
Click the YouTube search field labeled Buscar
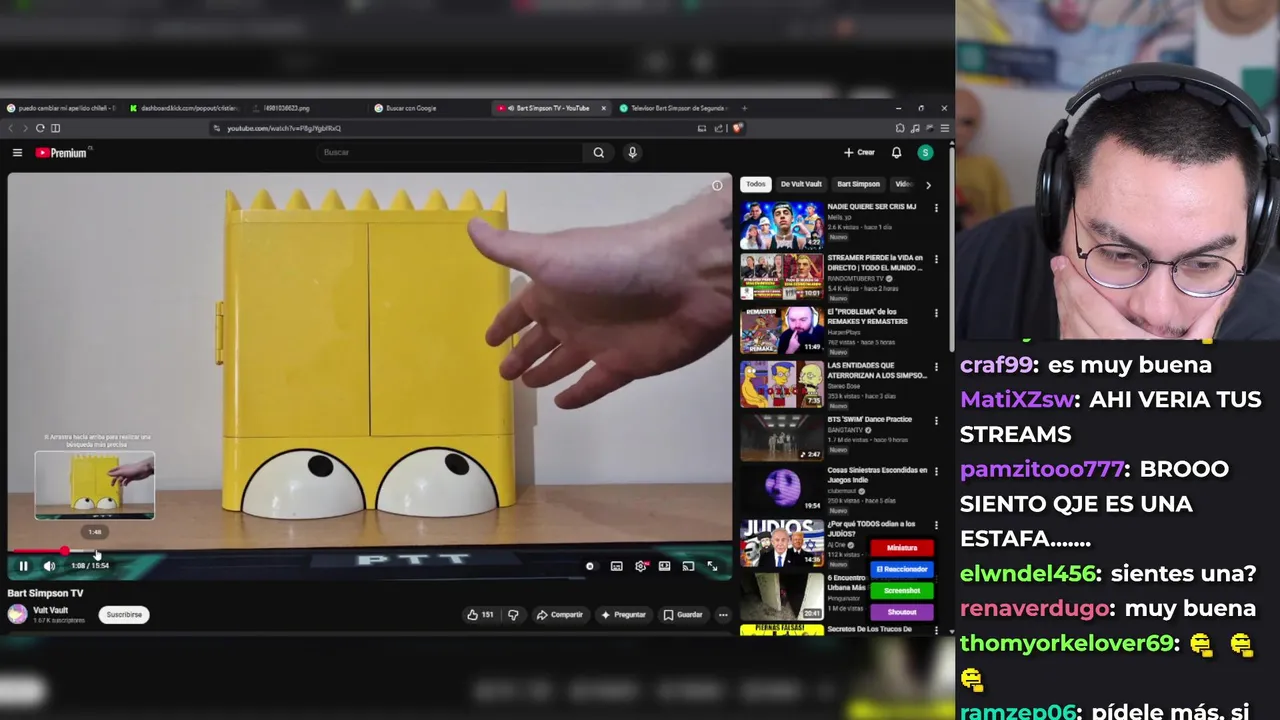tap(451, 152)
